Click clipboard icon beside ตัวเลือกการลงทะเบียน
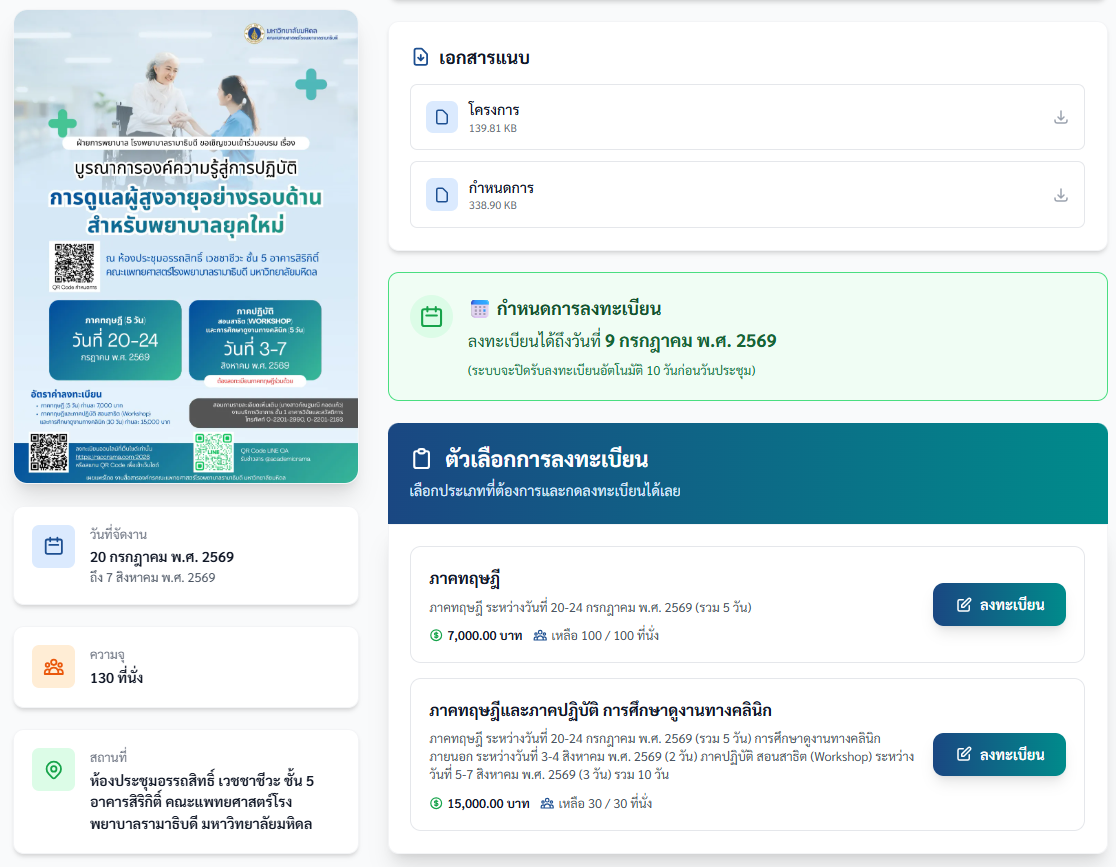This screenshot has width=1116, height=867. [422, 459]
